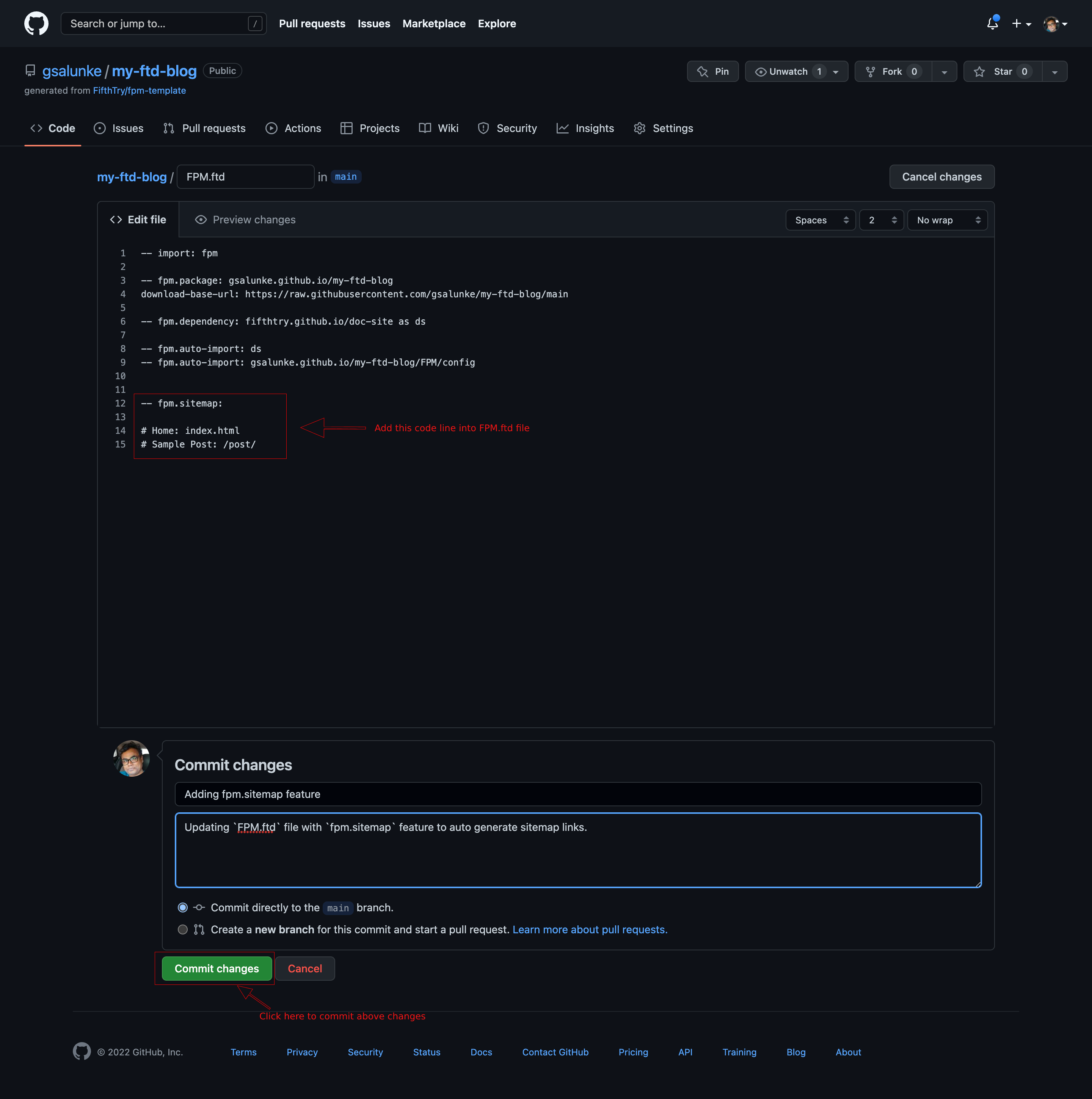Screen dimensions: 1092x1099
Task: Open the Insights tab
Action: point(585,128)
